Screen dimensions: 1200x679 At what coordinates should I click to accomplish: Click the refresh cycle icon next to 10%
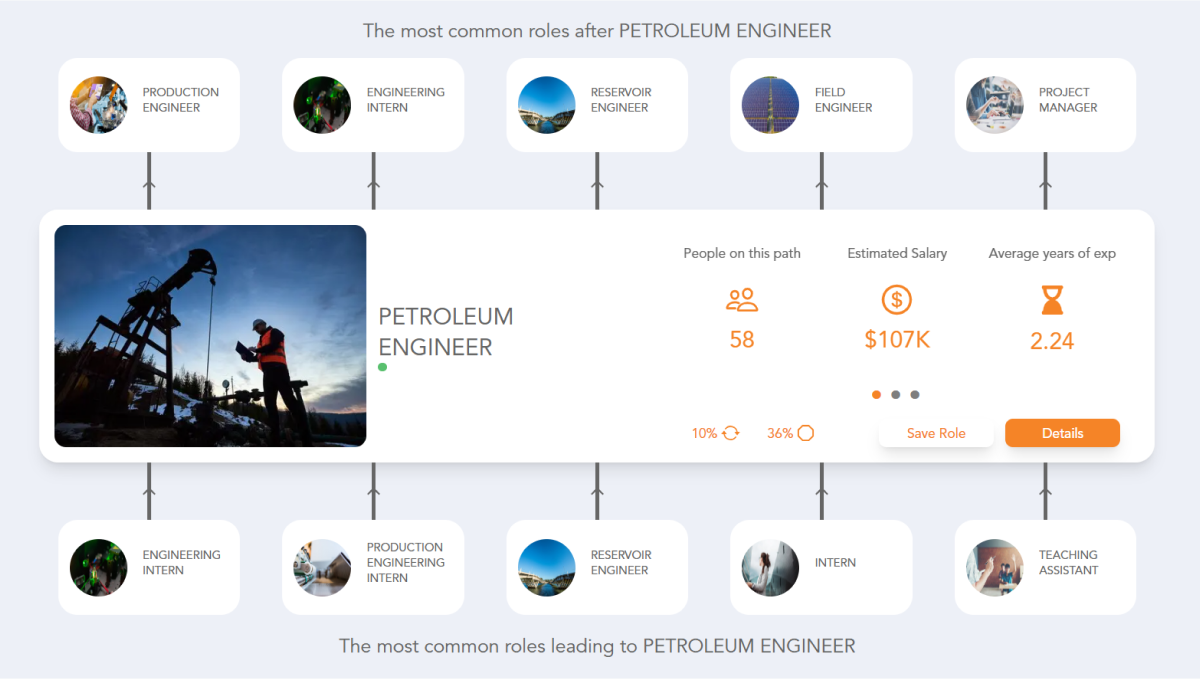coord(729,432)
